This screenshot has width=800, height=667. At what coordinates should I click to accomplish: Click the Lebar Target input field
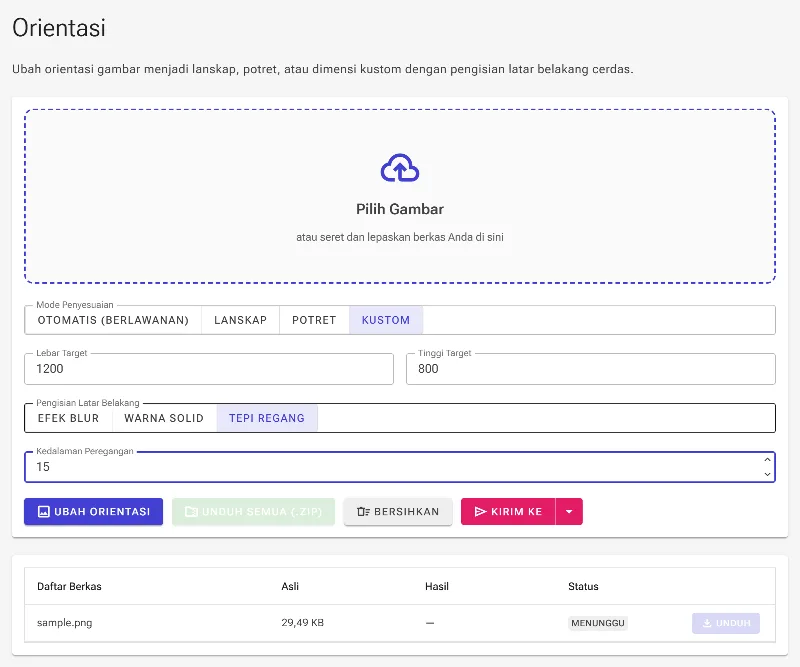click(x=209, y=368)
